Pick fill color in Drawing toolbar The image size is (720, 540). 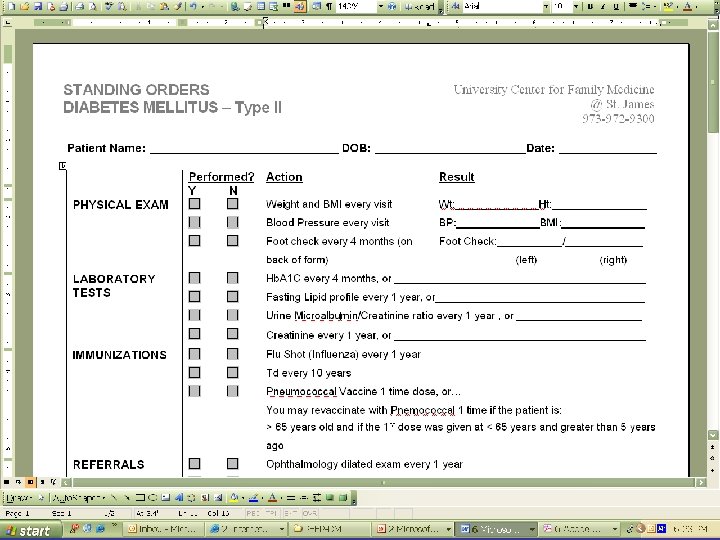pos(235,497)
